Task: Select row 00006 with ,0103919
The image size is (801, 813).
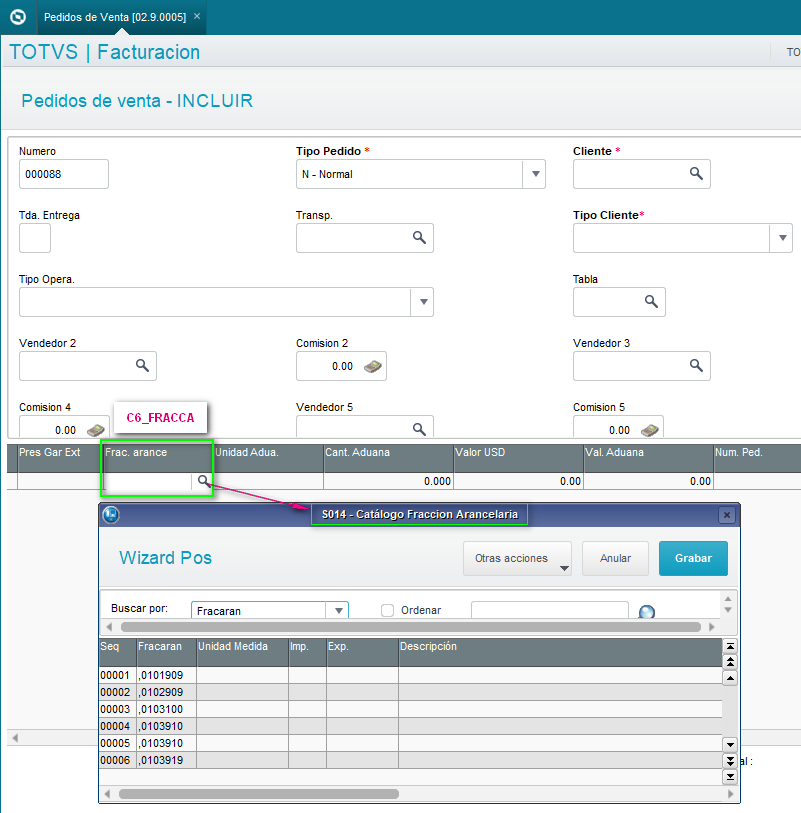Action: coord(411,760)
